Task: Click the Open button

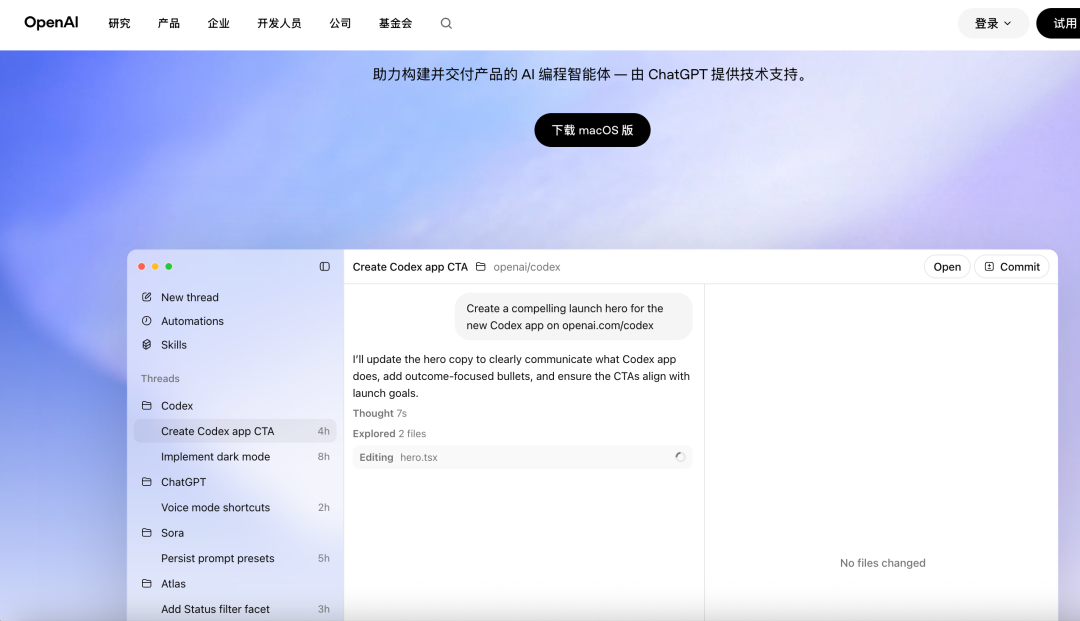Action: [x=947, y=266]
